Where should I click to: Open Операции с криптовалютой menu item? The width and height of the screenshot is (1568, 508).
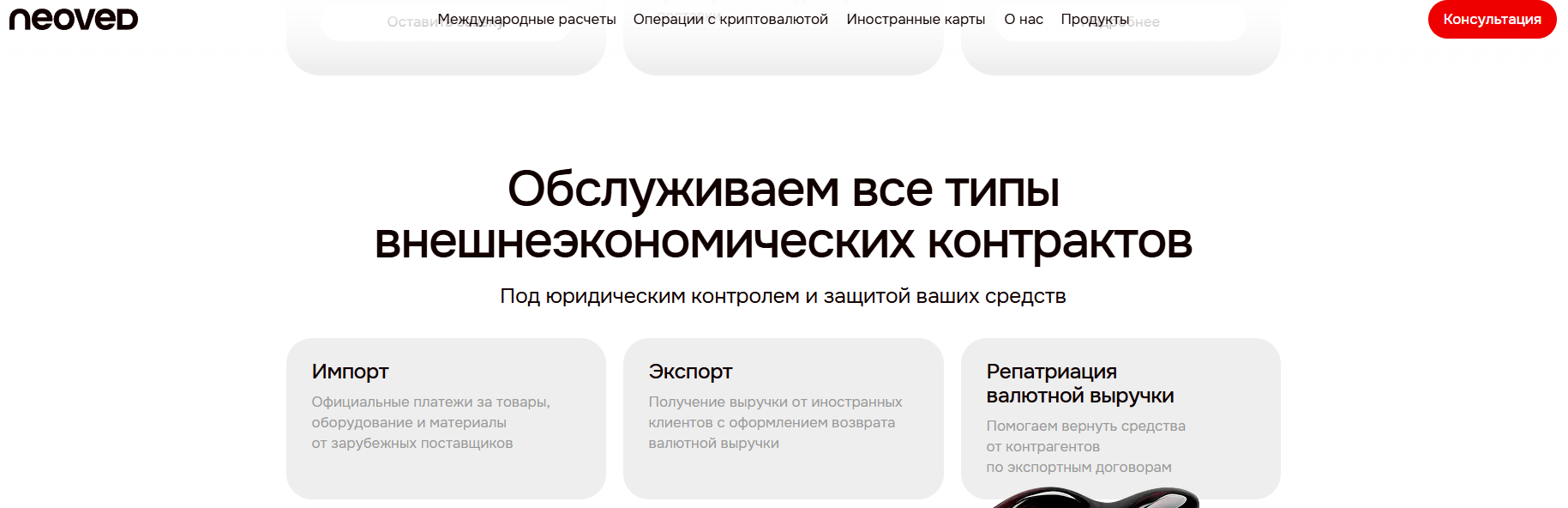coord(730,19)
